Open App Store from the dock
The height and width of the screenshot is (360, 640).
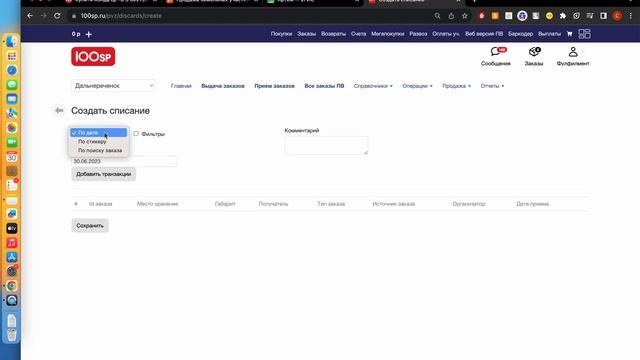12,257
